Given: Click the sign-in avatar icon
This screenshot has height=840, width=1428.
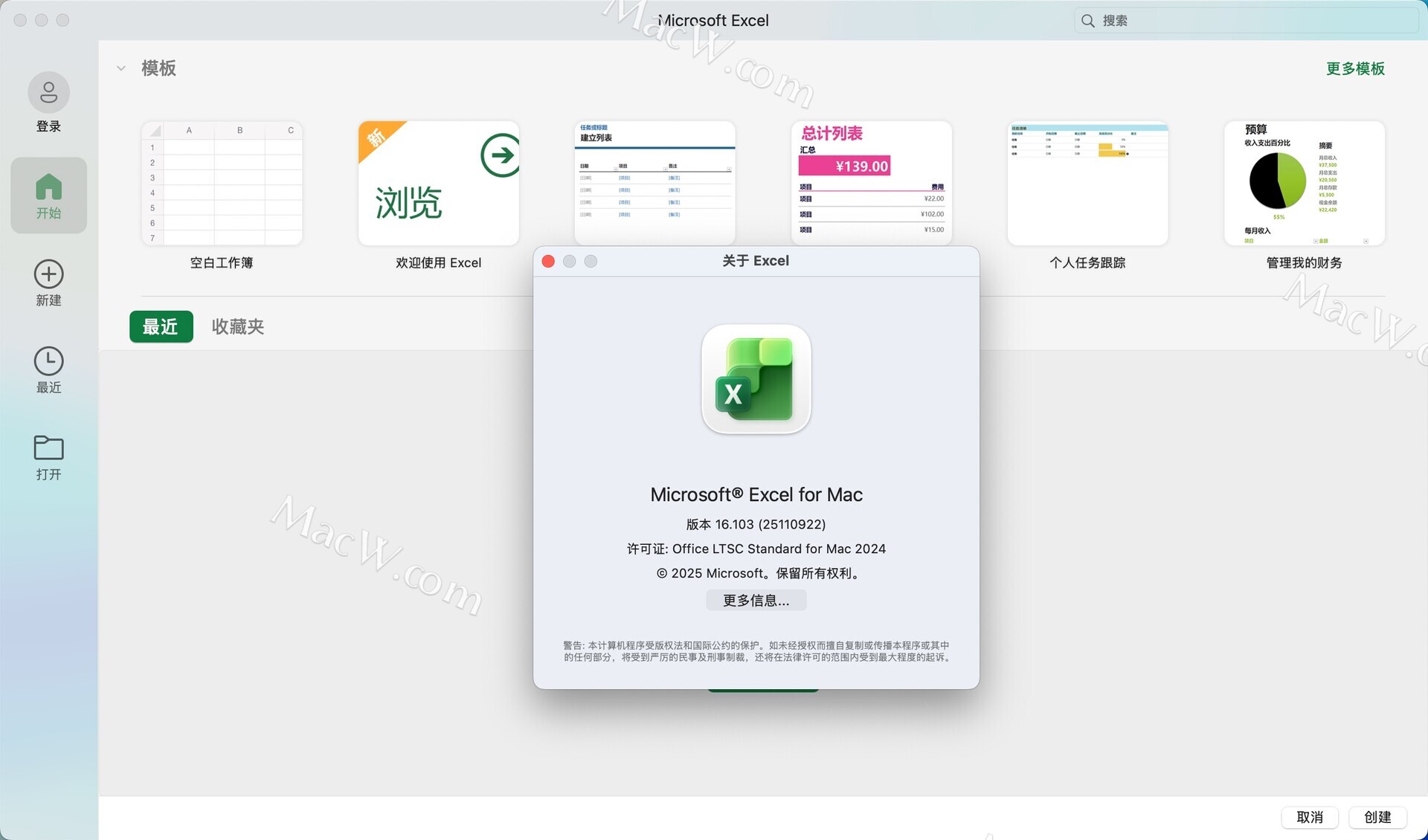Looking at the screenshot, I should coord(48,92).
